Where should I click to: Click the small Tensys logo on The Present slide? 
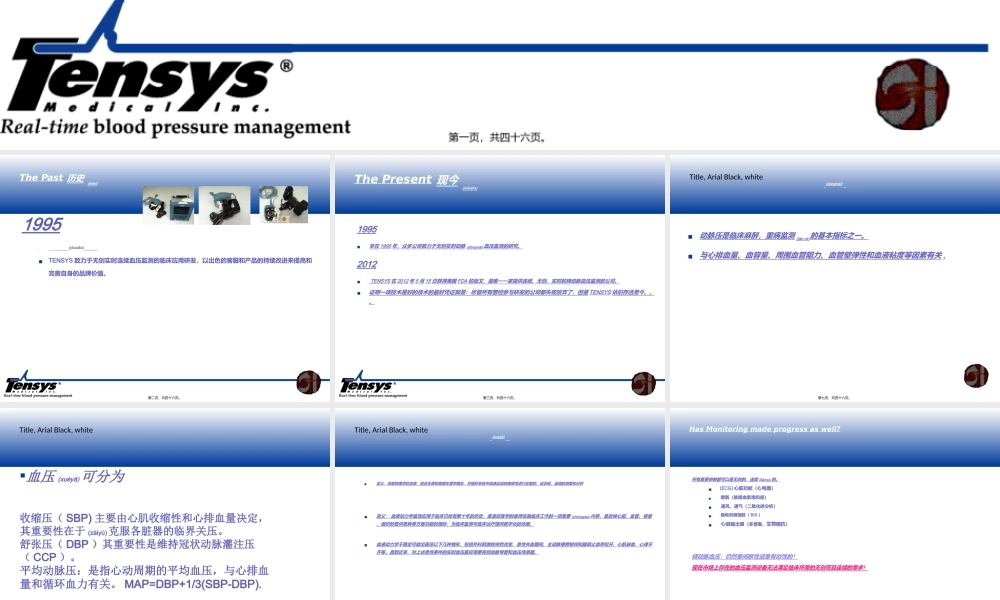[x=367, y=385]
